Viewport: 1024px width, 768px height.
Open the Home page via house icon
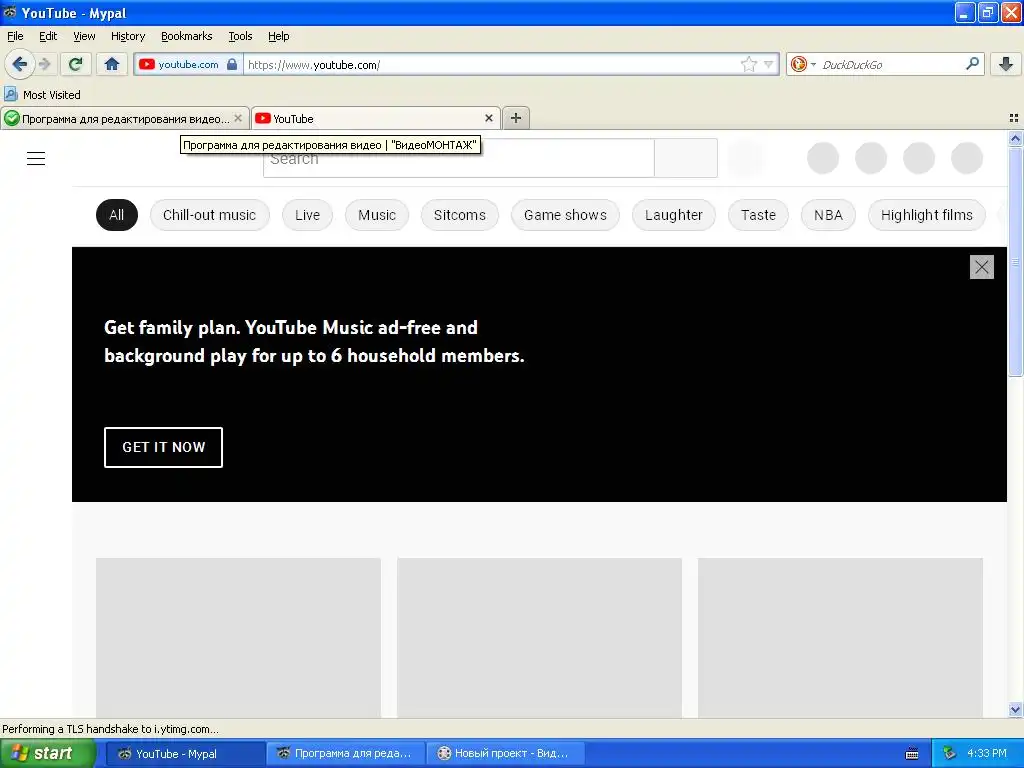(112, 64)
